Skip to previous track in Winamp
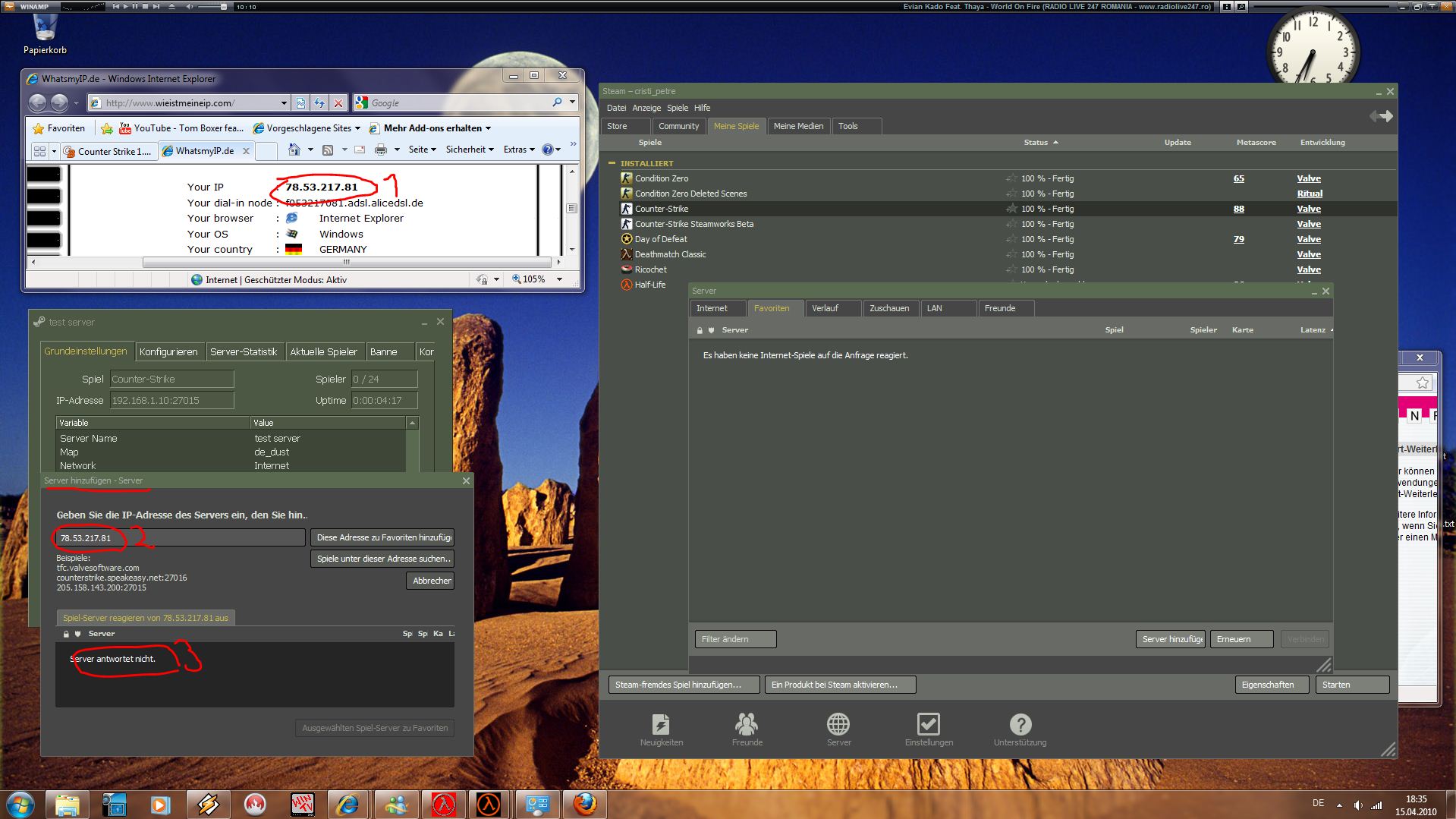Image resolution: width=1456 pixels, height=819 pixels. tap(116, 6)
